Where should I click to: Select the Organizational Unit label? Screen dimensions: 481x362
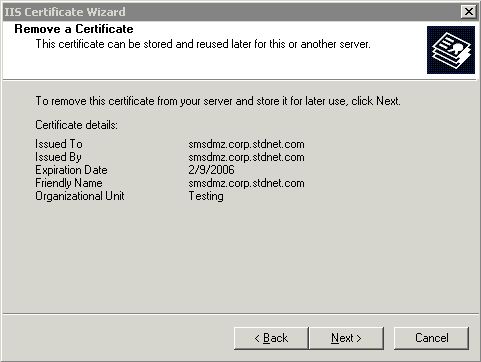coord(80,196)
